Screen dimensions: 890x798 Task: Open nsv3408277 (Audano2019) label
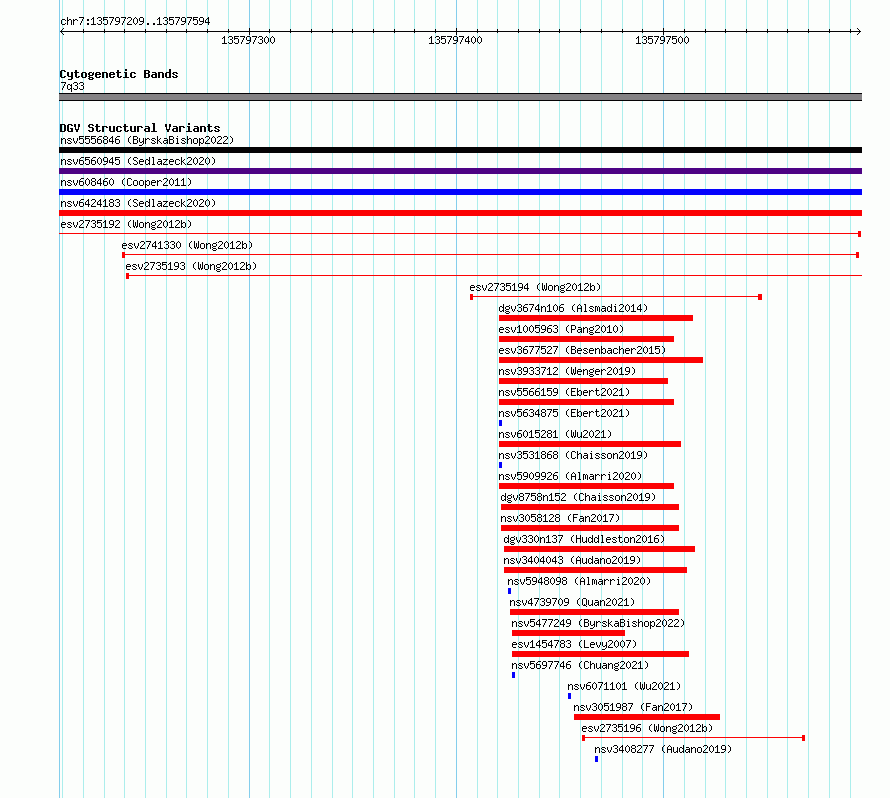pos(664,749)
